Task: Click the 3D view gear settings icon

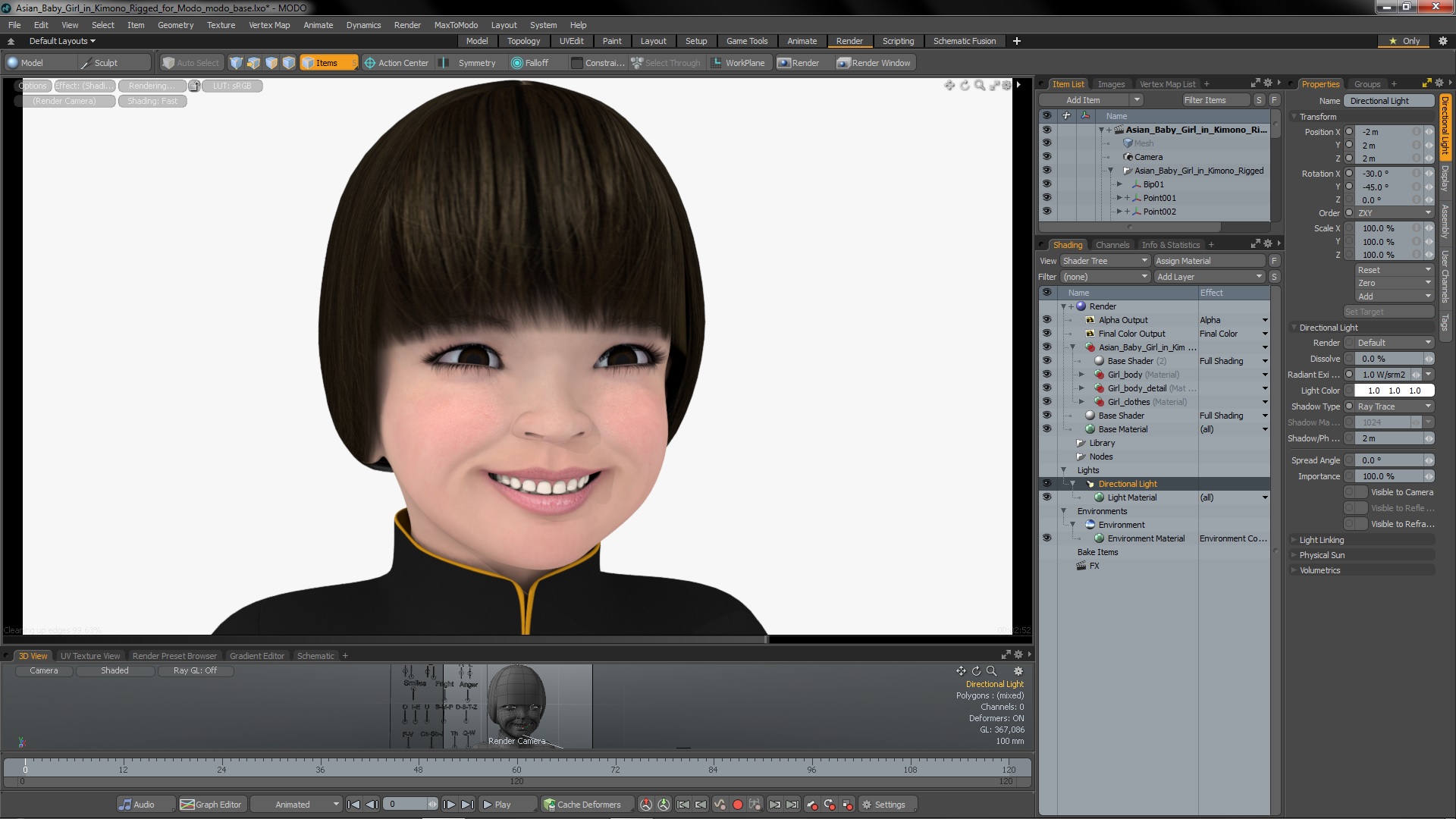Action: pos(1018,671)
